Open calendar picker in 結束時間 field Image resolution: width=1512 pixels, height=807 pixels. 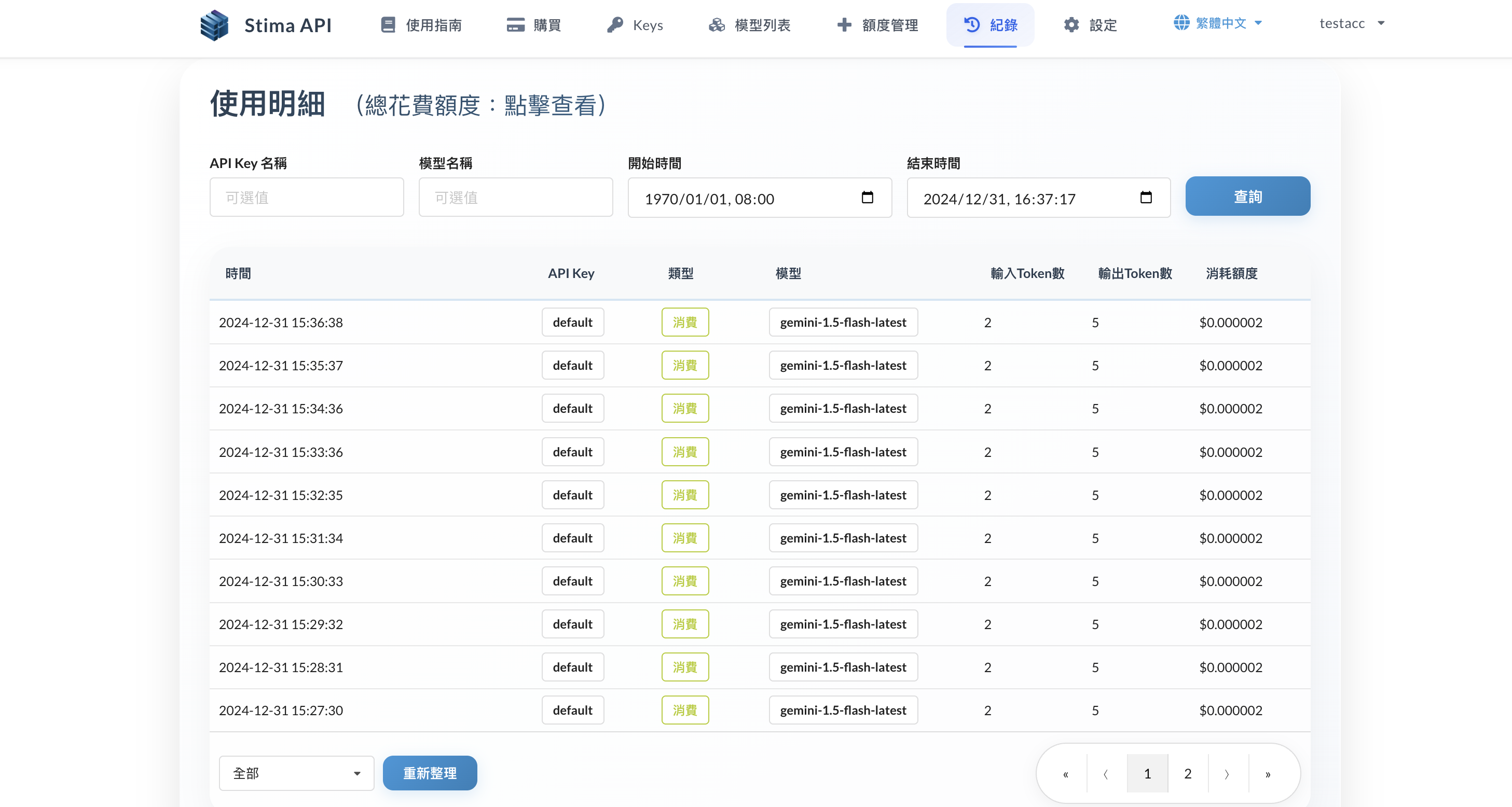click(1146, 198)
